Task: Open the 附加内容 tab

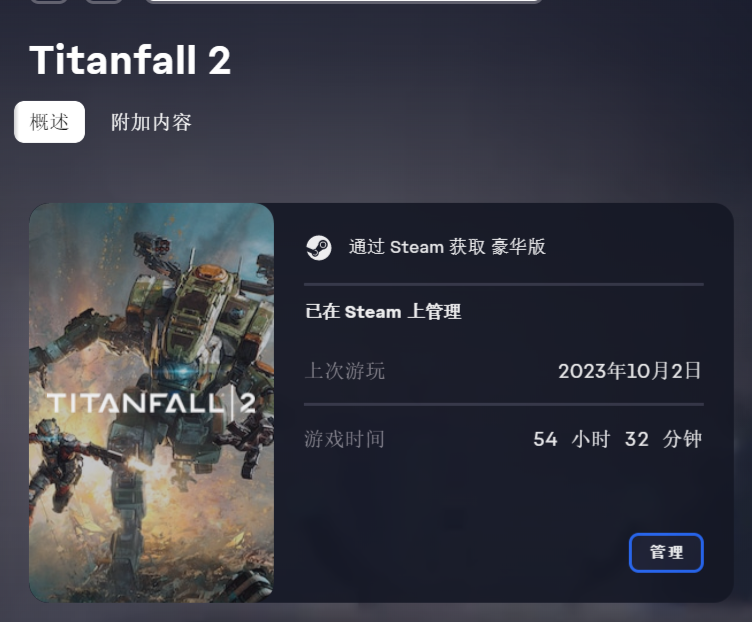Action: coord(151,122)
